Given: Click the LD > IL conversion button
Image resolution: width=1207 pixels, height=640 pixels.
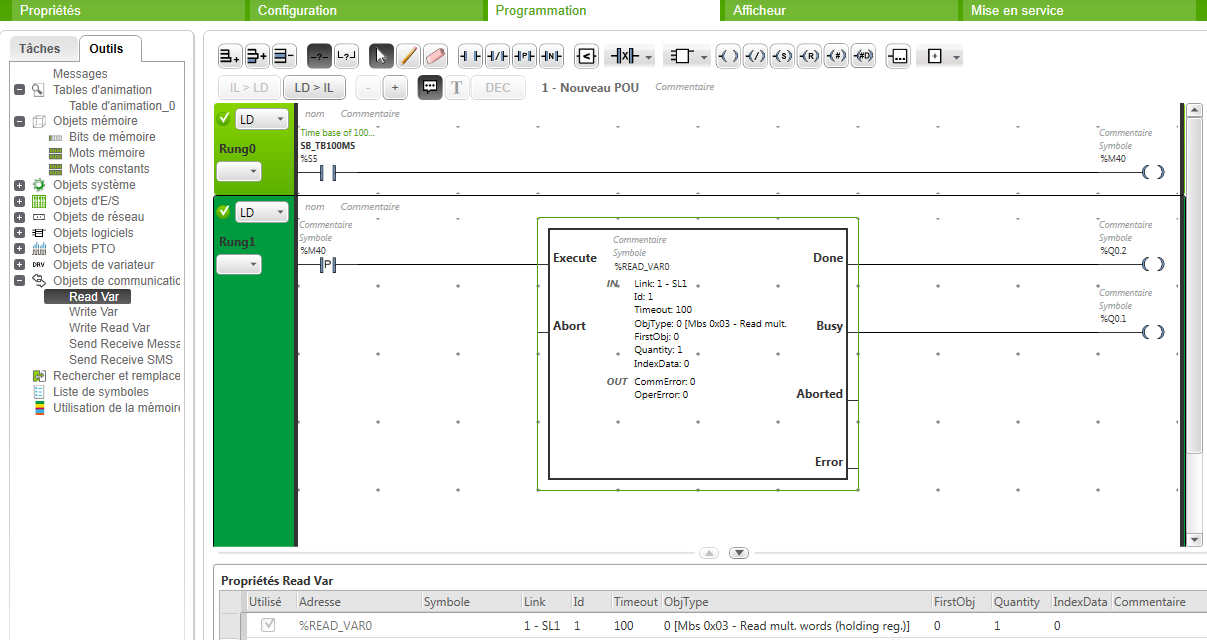Looking at the screenshot, I should [313, 88].
